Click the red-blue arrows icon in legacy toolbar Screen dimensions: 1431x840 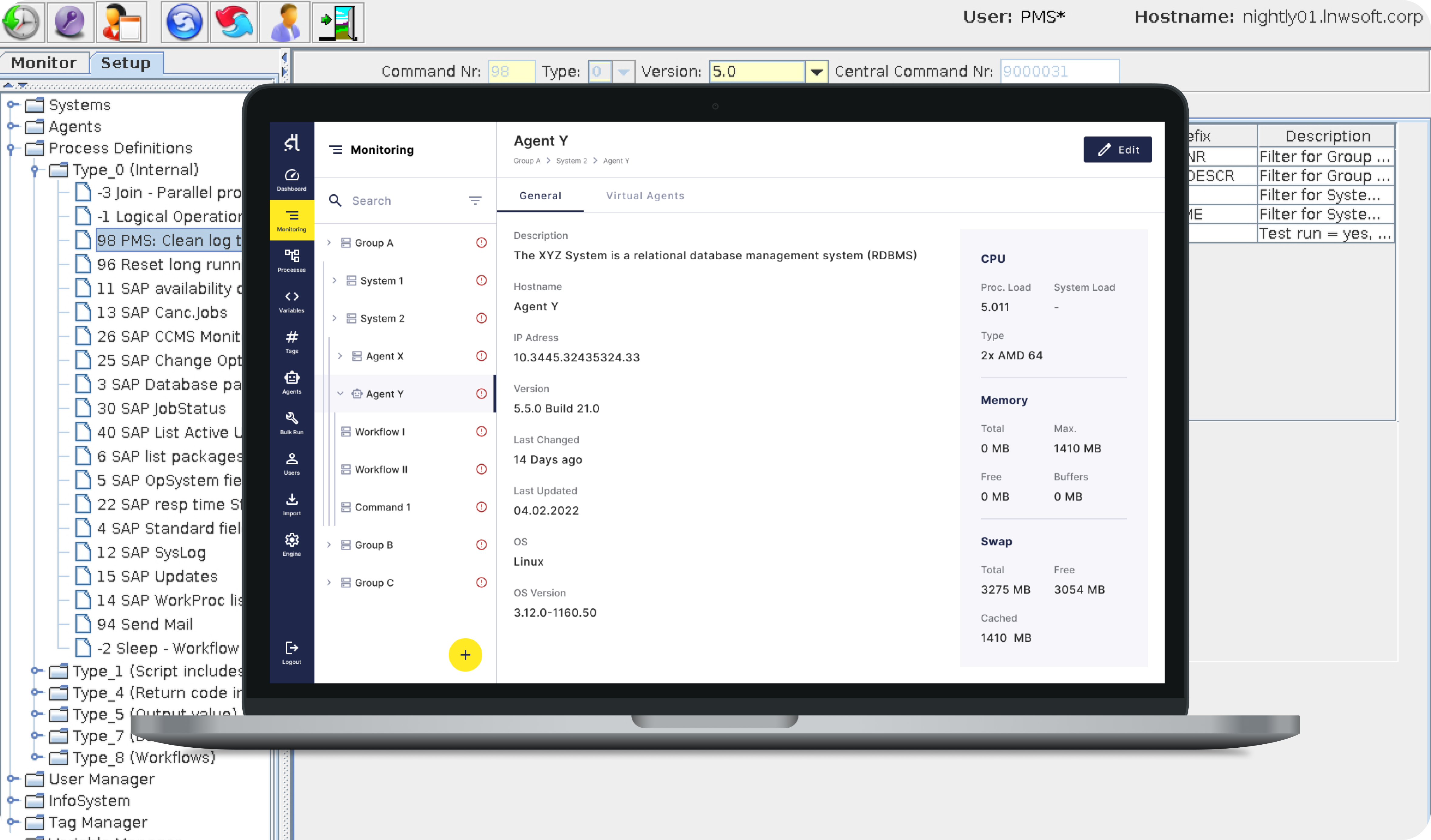[234, 22]
